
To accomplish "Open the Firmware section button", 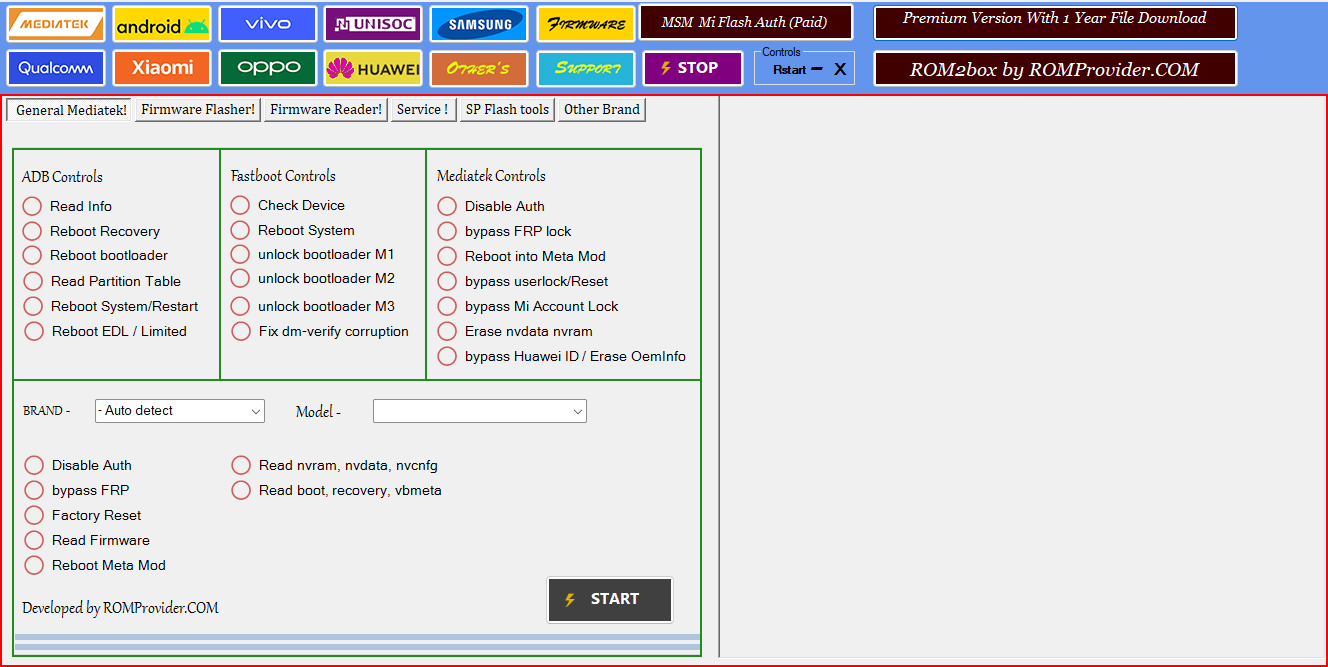I will pyautogui.click(x=585, y=24).
